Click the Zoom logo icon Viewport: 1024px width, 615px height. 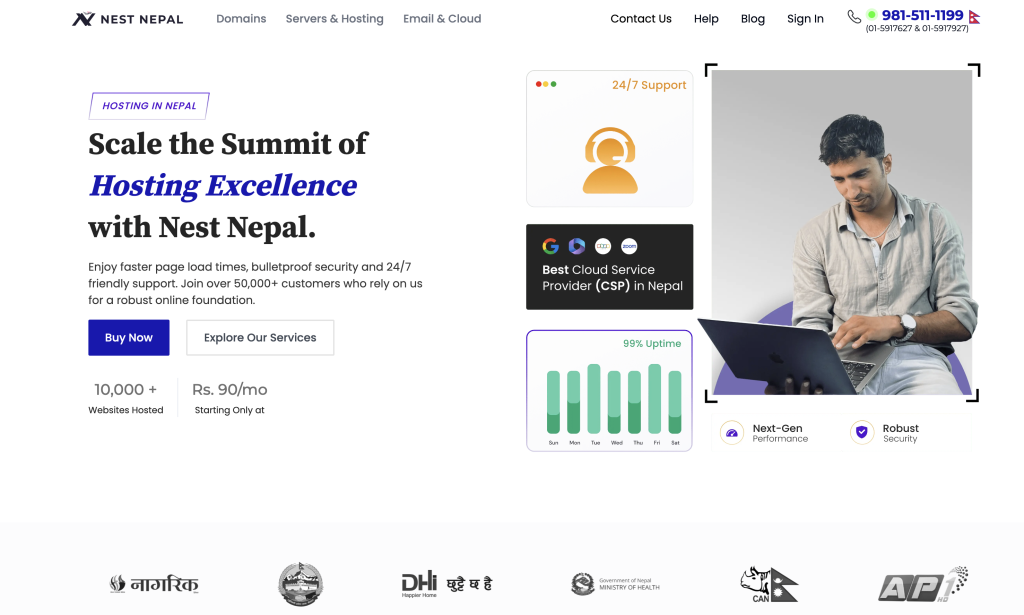click(x=629, y=246)
